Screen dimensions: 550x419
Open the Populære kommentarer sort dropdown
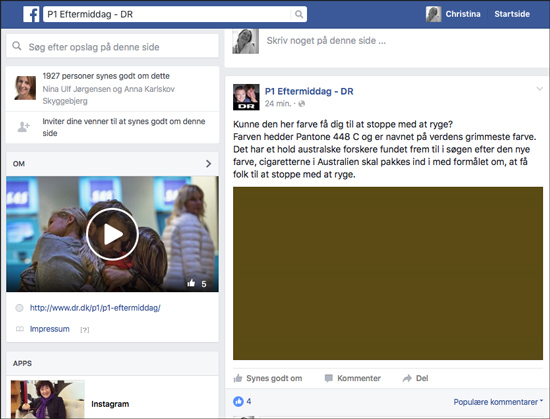[498, 402]
